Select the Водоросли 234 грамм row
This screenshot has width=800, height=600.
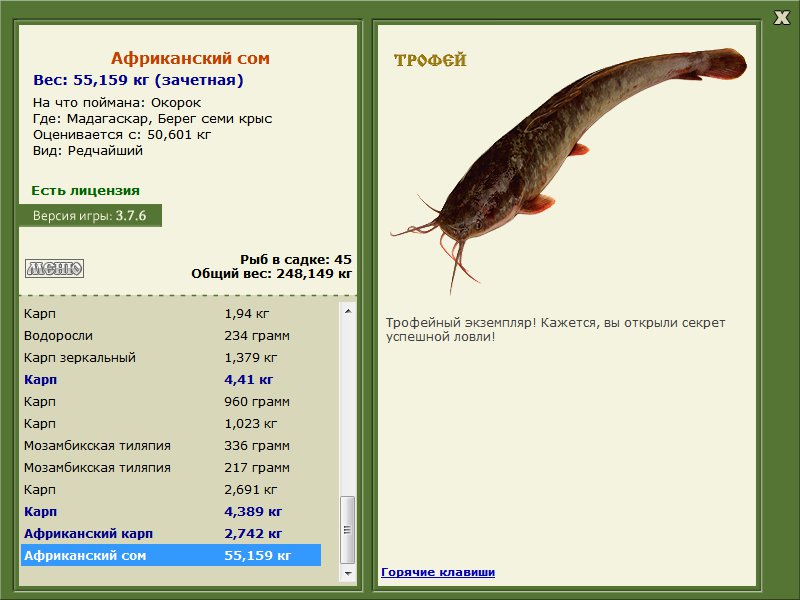(171, 336)
